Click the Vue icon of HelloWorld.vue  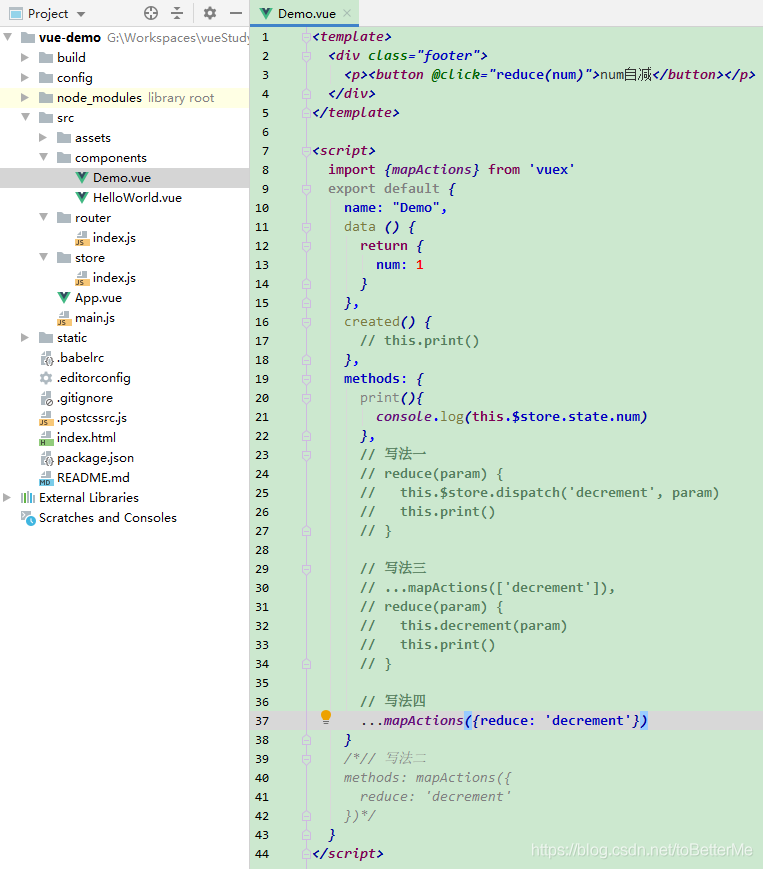tap(82, 197)
